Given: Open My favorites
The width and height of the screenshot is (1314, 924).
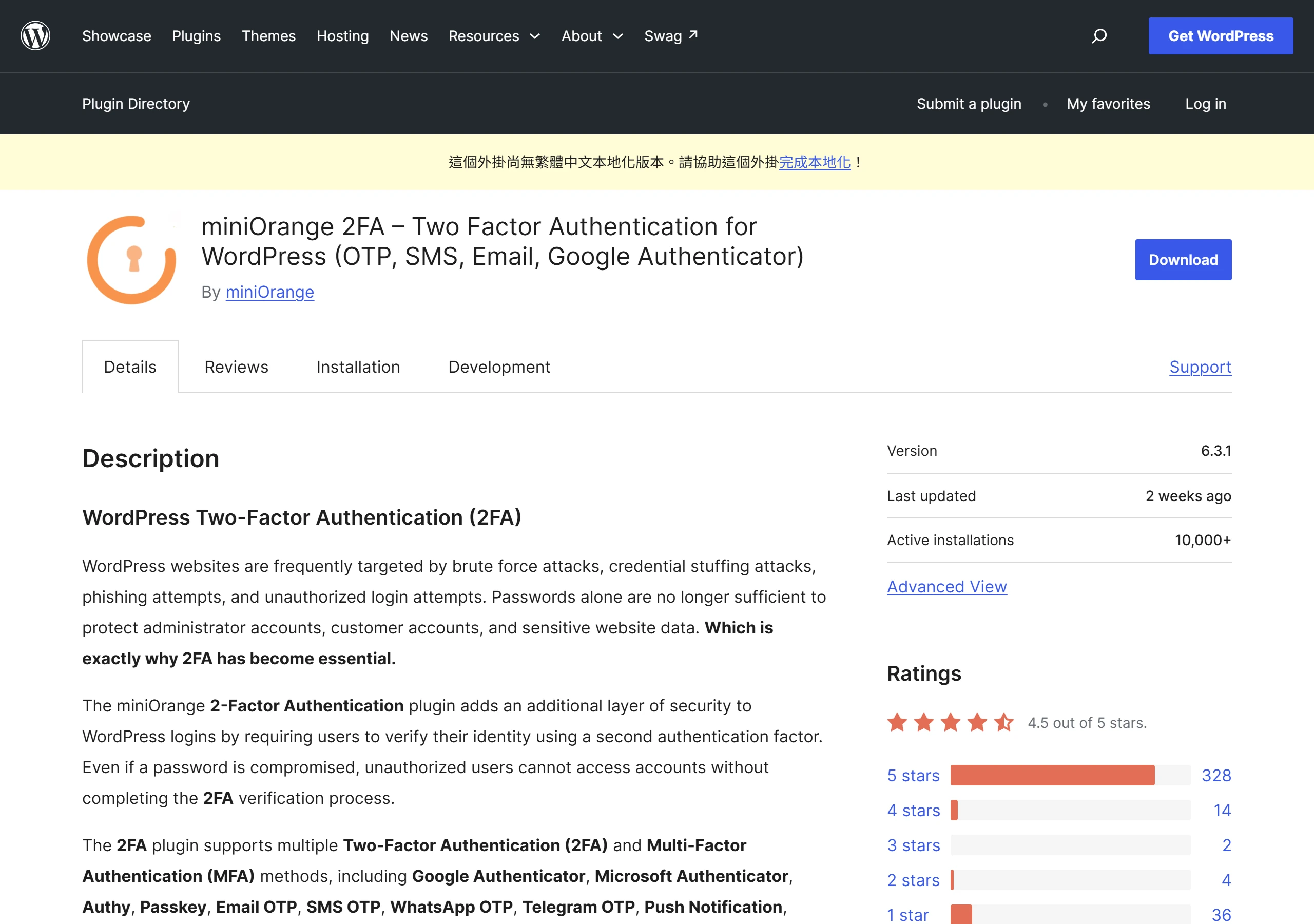Looking at the screenshot, I should click(x=1108, y=104).
